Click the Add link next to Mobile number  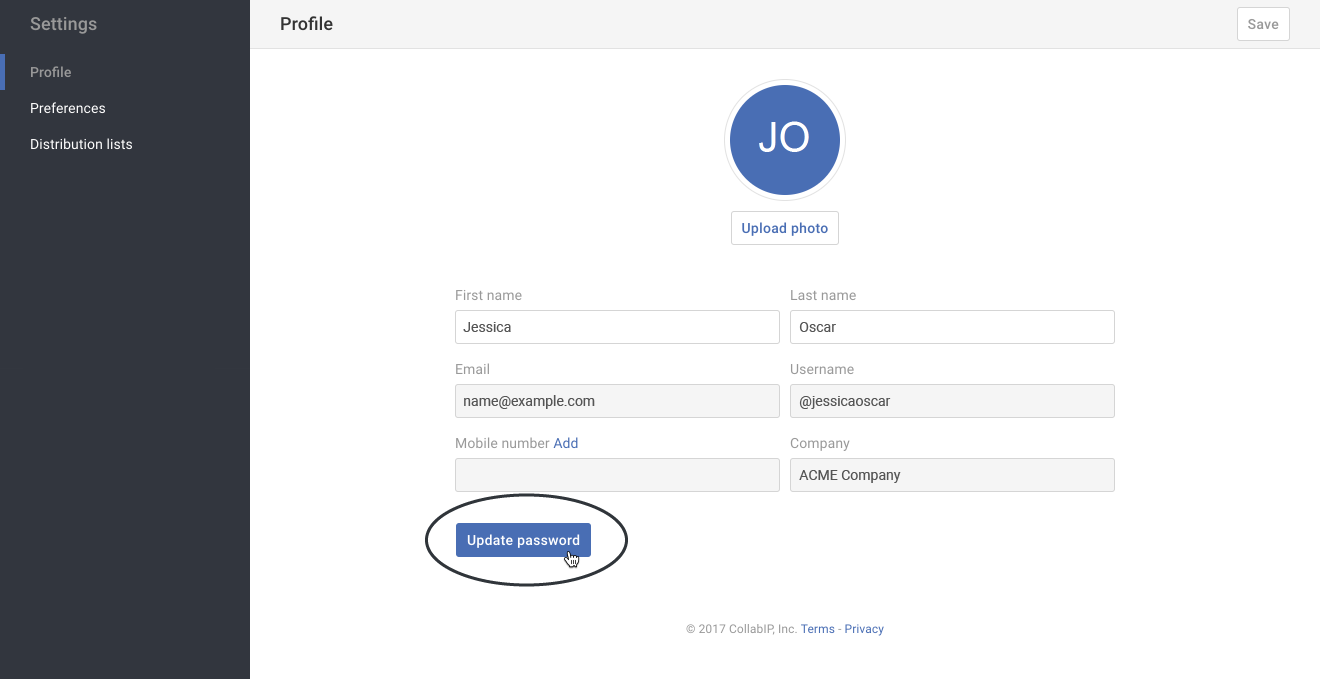click(x=565, y=443)
